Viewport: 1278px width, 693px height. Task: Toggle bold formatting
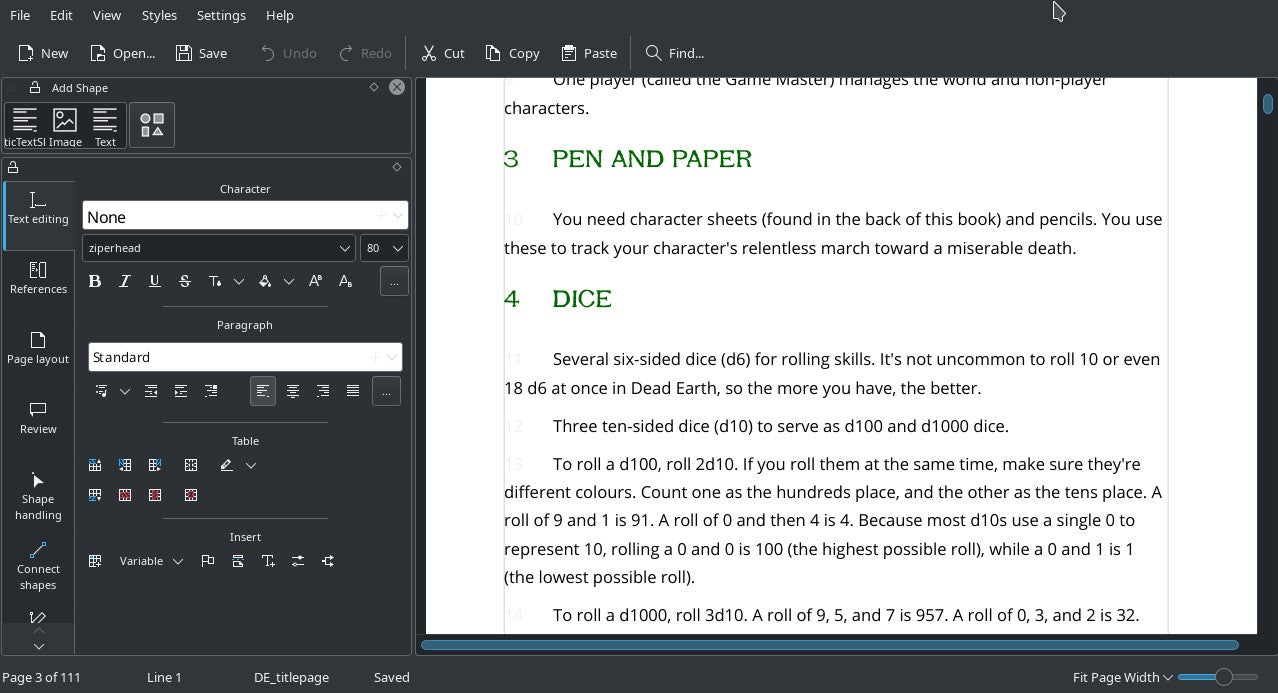[95, 282]
